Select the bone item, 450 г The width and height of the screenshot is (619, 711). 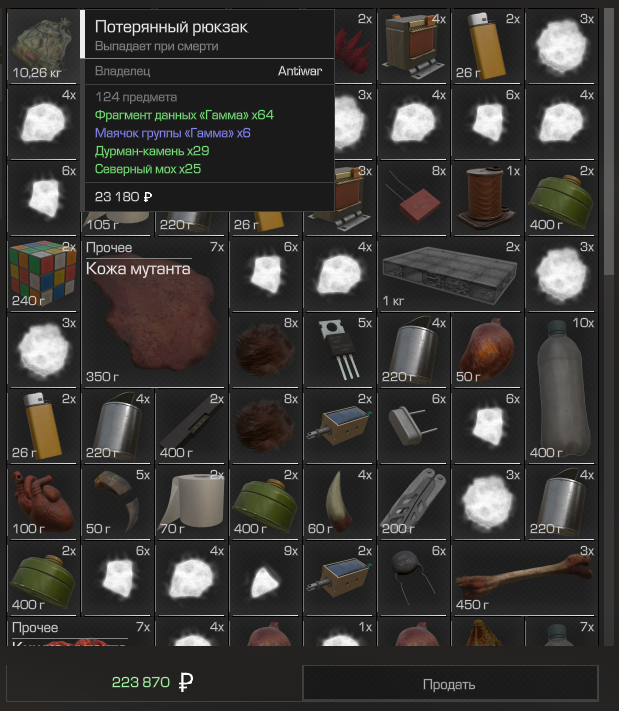[x=524, y=578]
